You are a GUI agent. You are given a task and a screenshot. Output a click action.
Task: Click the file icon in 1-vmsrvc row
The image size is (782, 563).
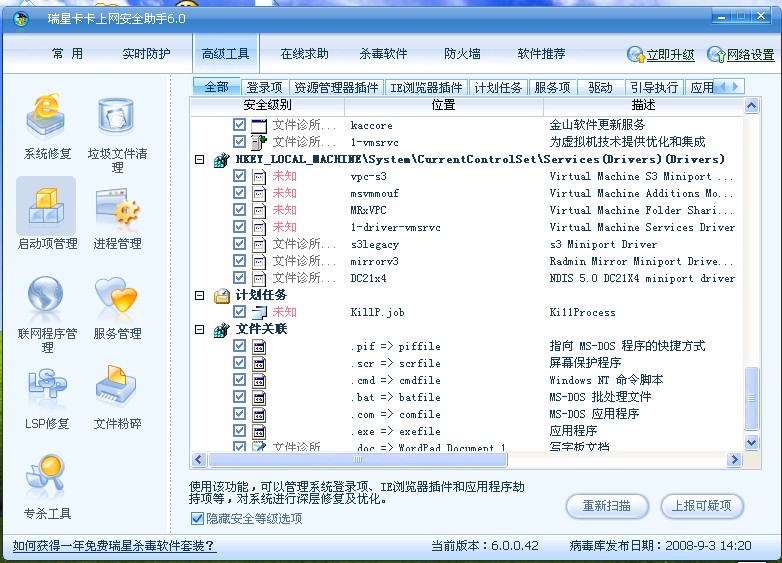[x=258, y=143]
